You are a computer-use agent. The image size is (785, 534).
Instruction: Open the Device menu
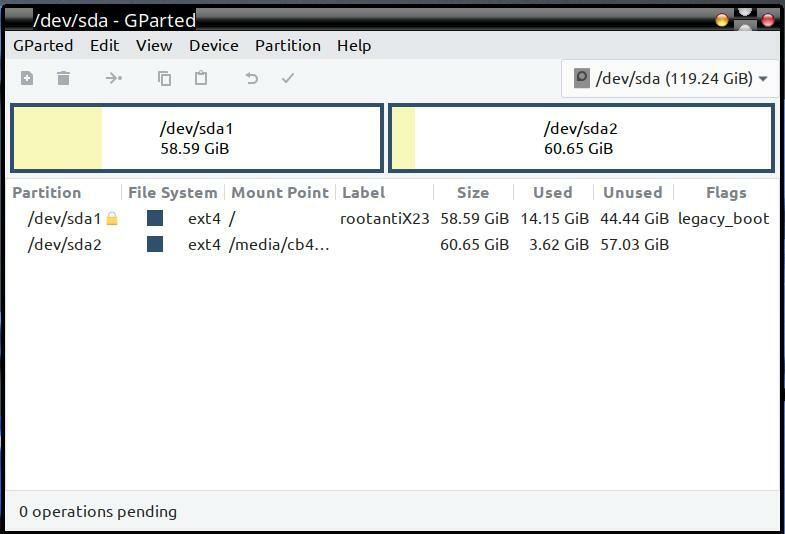214,46
